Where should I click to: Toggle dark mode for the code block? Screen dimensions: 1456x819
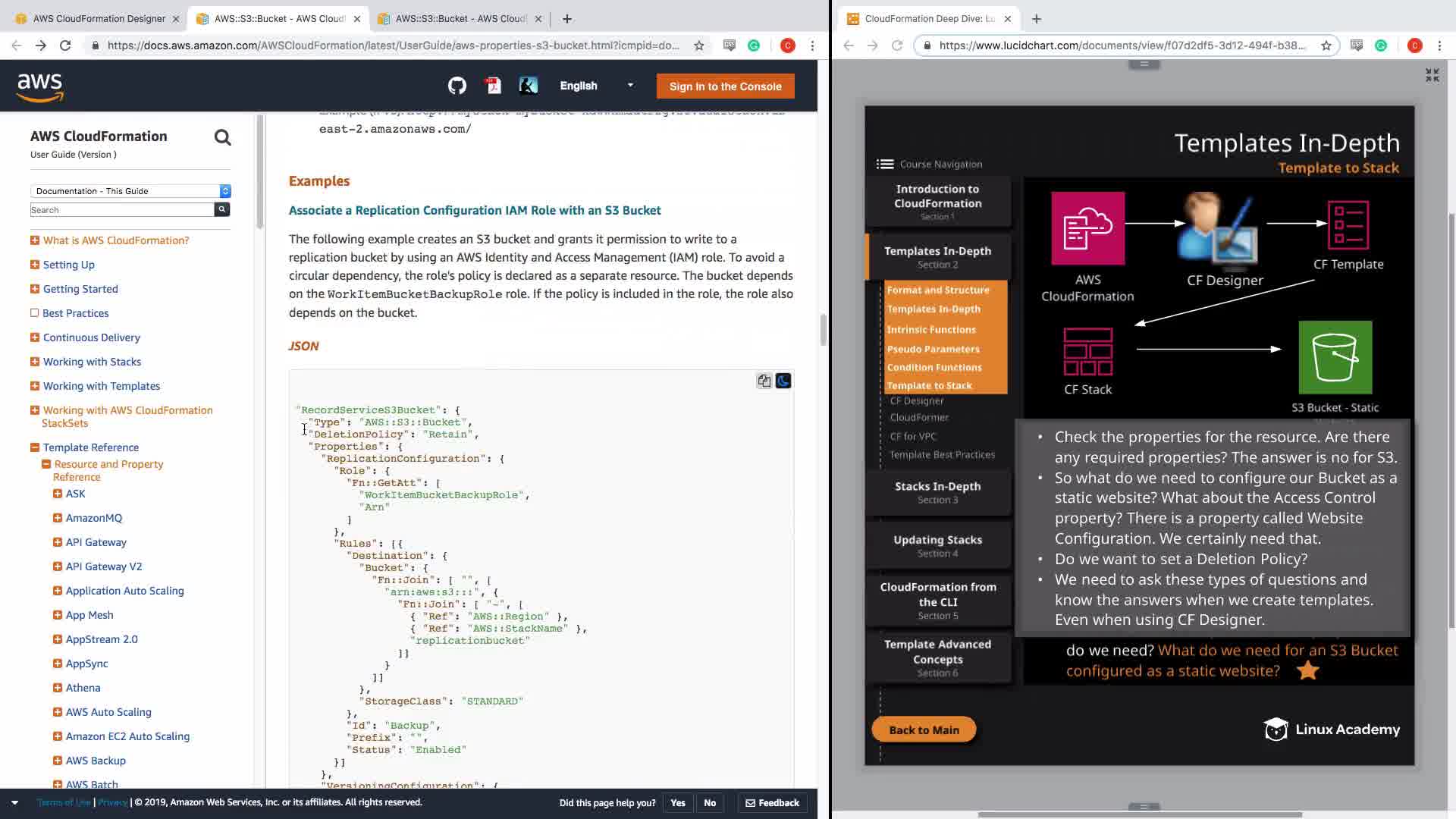783,381
